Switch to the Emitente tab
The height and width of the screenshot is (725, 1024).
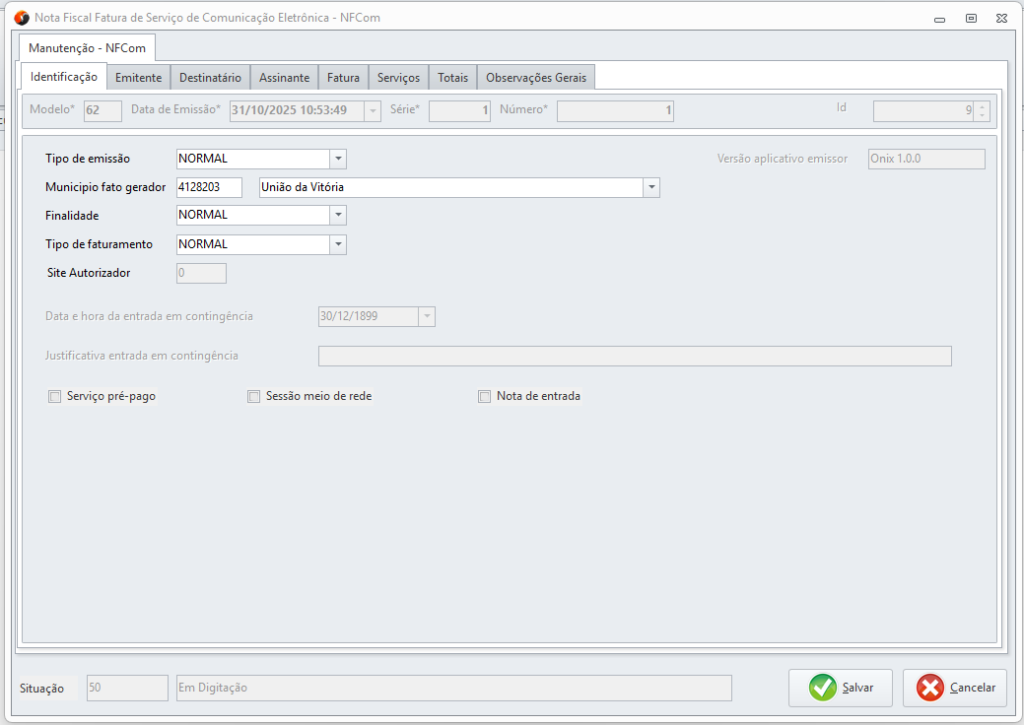(x=138, y=78)
